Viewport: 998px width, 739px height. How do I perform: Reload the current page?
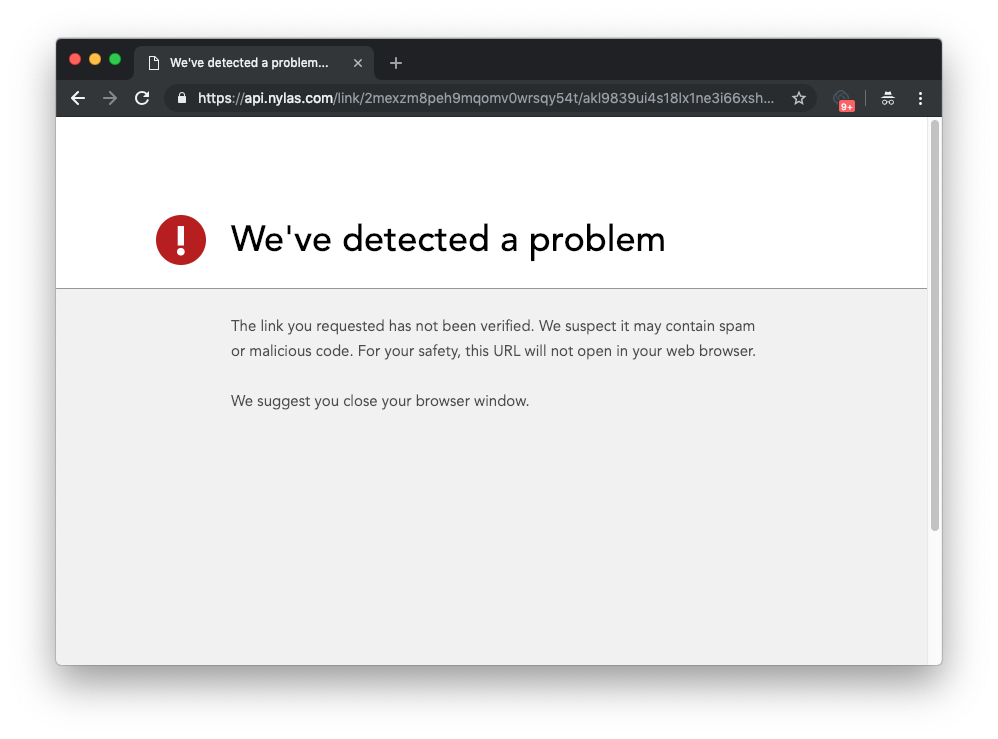141,98
